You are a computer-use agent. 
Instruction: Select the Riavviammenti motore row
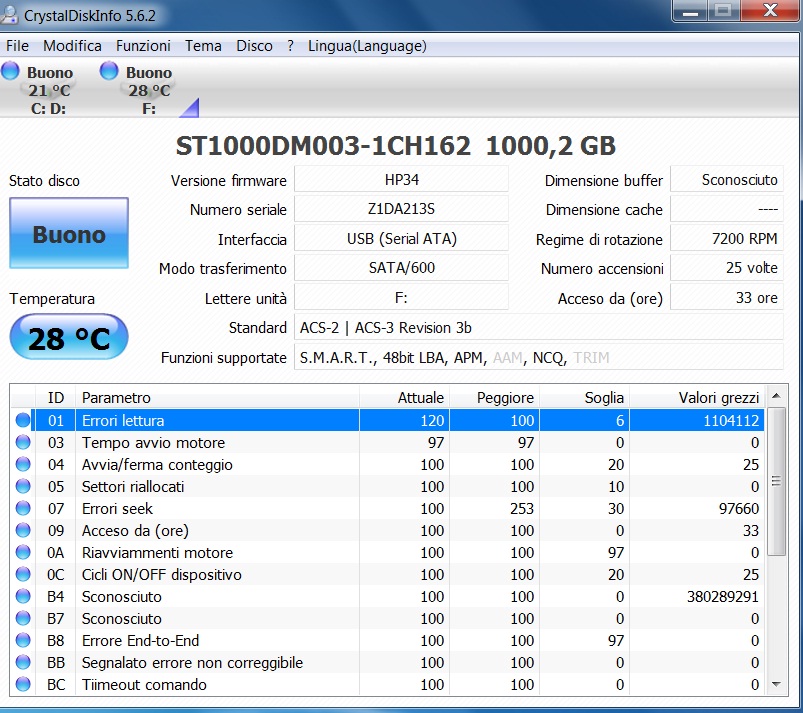(x=388, y=553)
